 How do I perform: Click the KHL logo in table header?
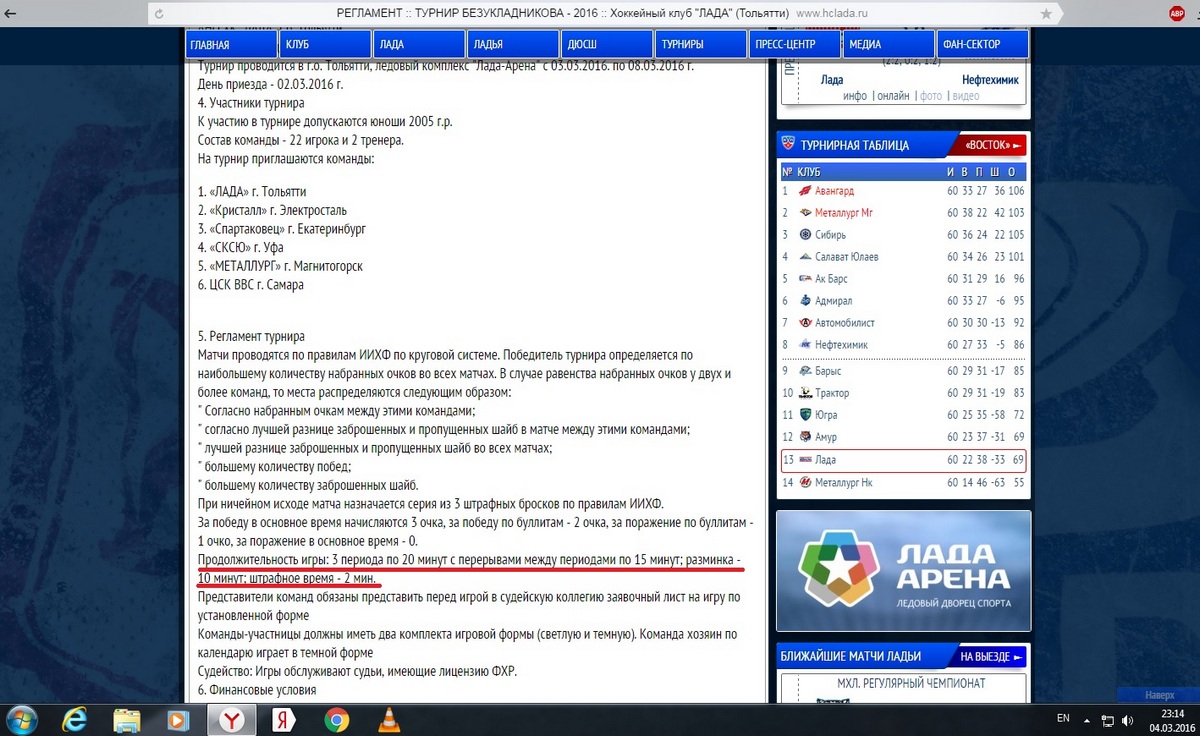[788, 145]
